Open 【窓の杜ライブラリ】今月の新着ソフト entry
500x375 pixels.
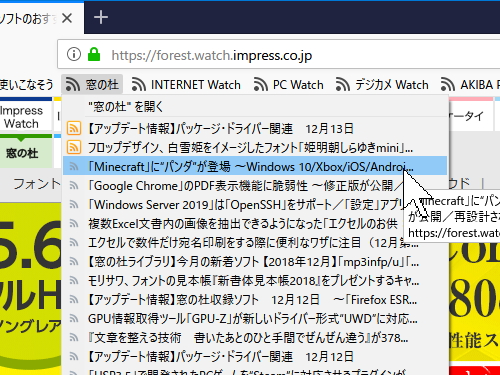(255, 262)
